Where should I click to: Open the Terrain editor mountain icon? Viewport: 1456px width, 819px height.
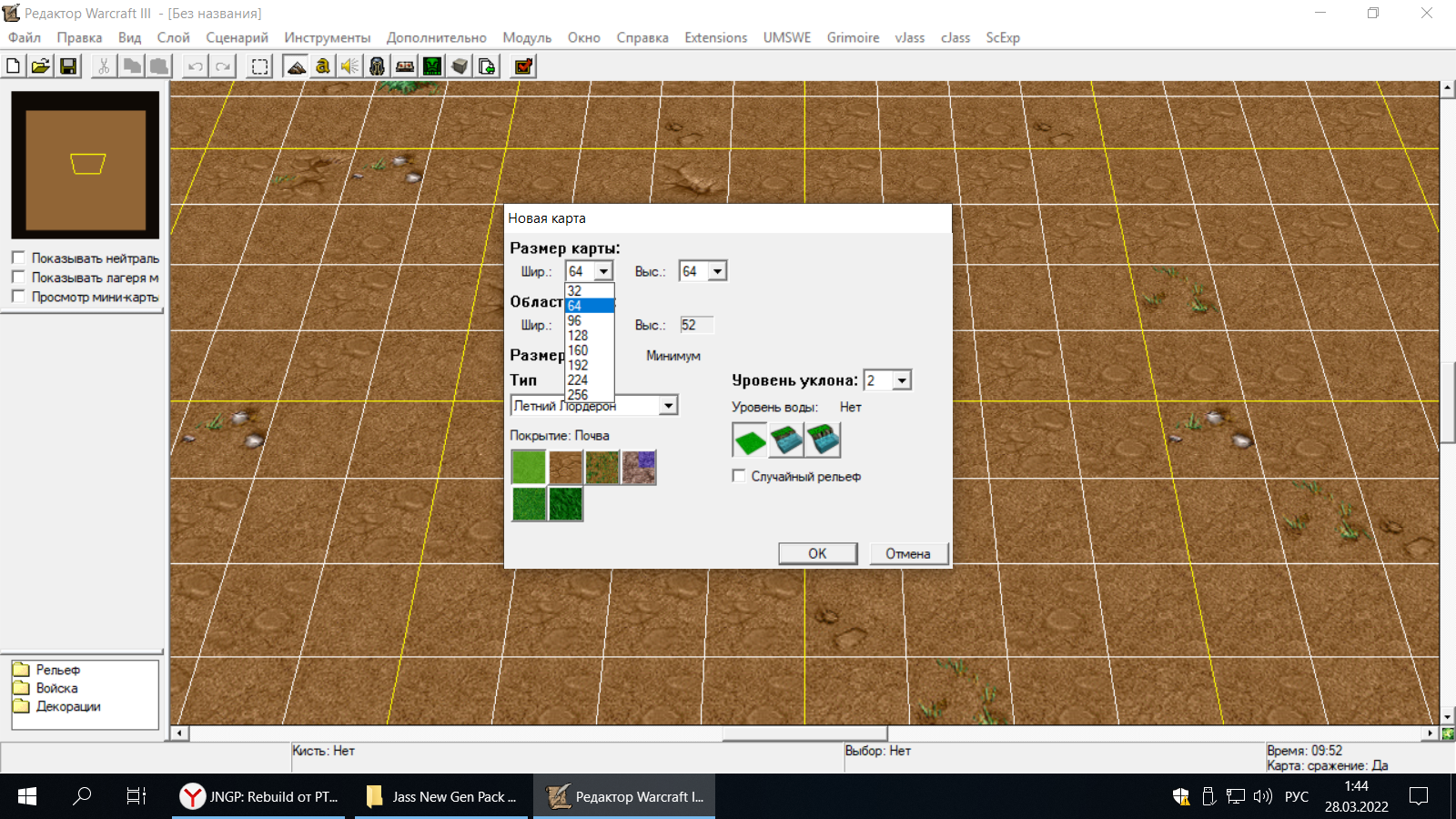(296, 66)
